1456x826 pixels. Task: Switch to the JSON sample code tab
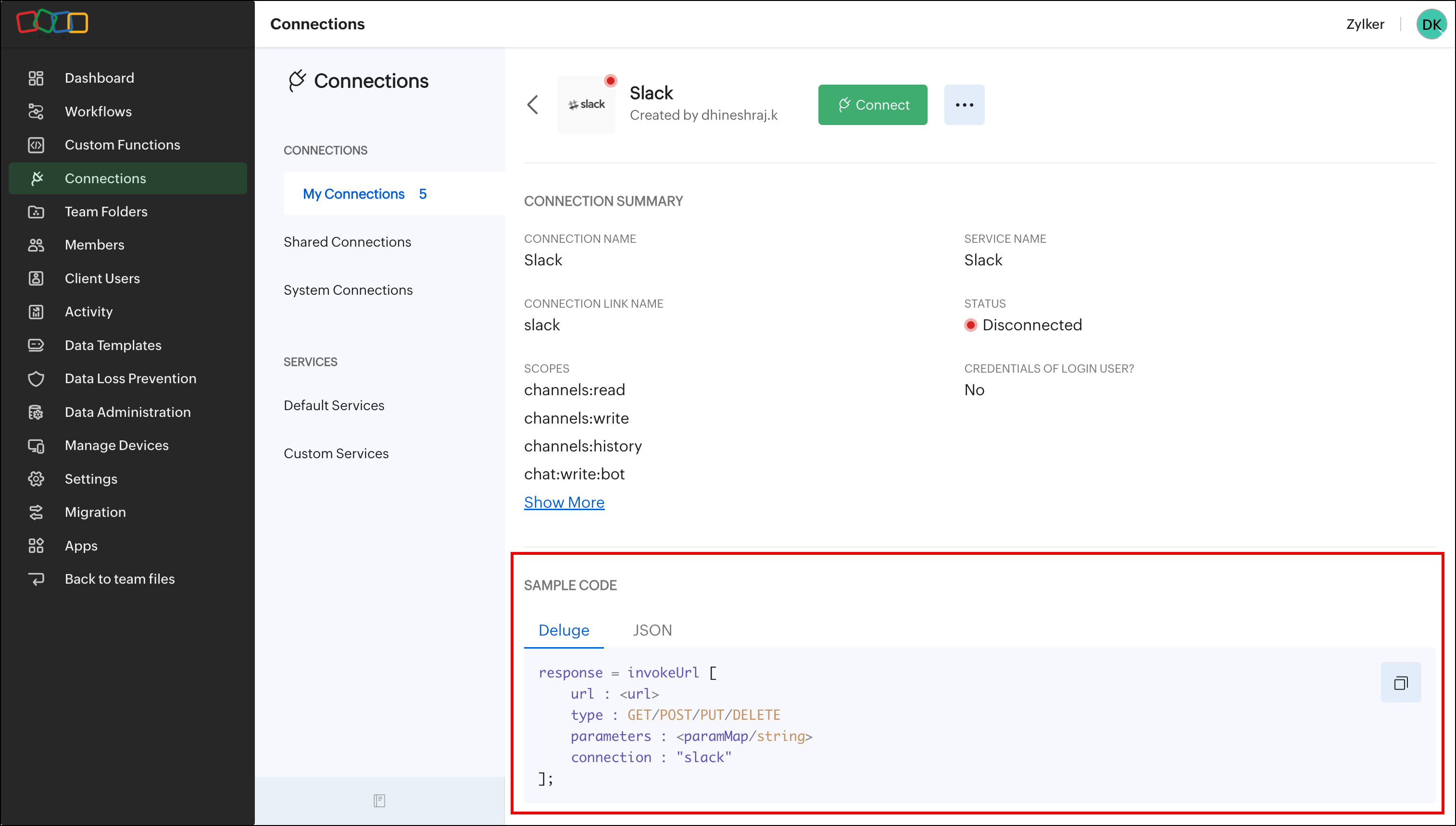tap(652, 630)
